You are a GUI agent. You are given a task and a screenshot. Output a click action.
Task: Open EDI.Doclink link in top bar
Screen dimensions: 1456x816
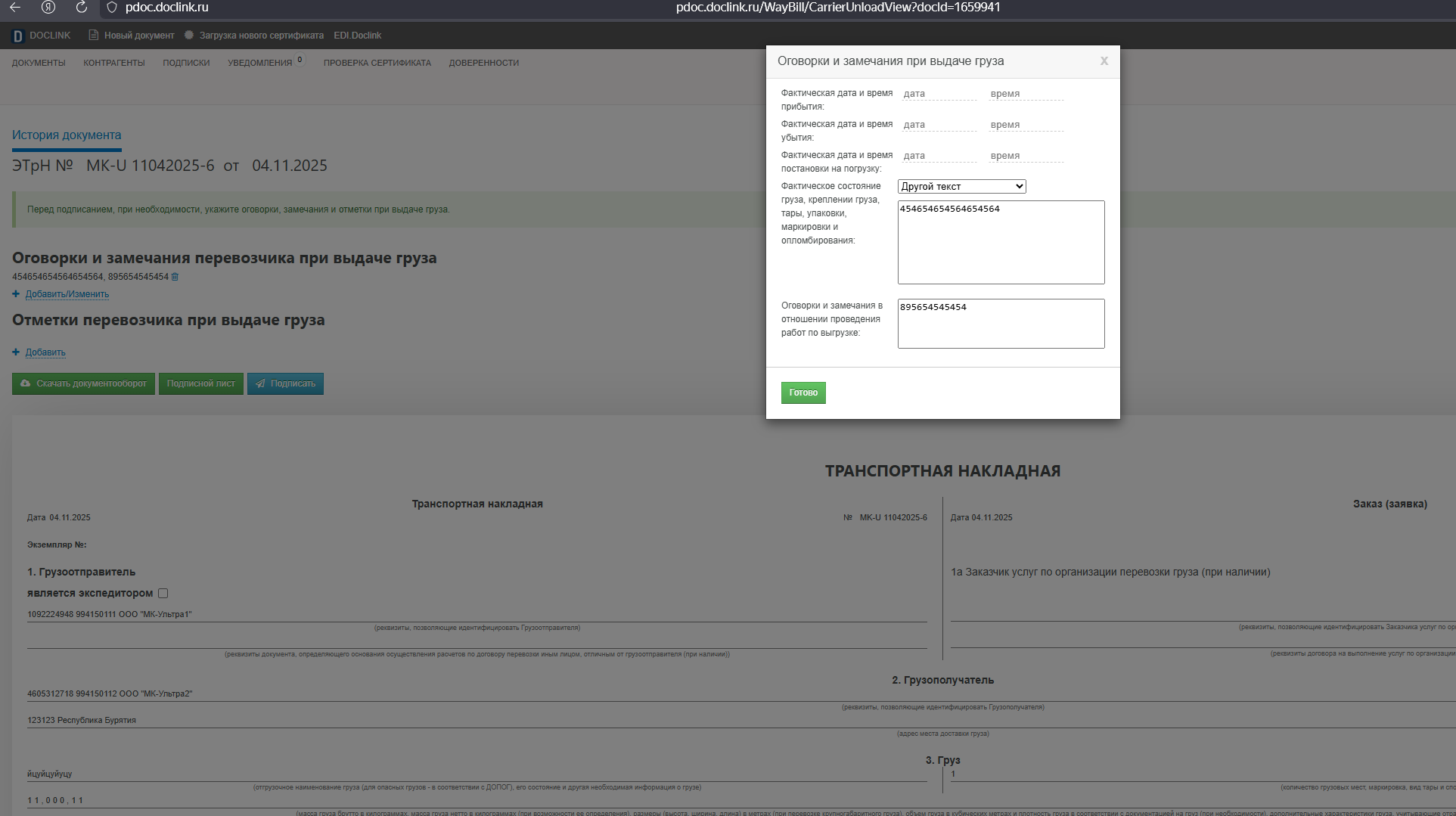point(358,36)
